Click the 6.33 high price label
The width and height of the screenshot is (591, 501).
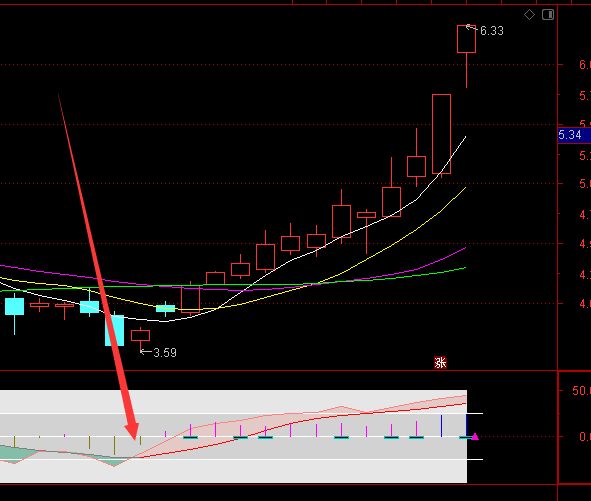point(492,31)
